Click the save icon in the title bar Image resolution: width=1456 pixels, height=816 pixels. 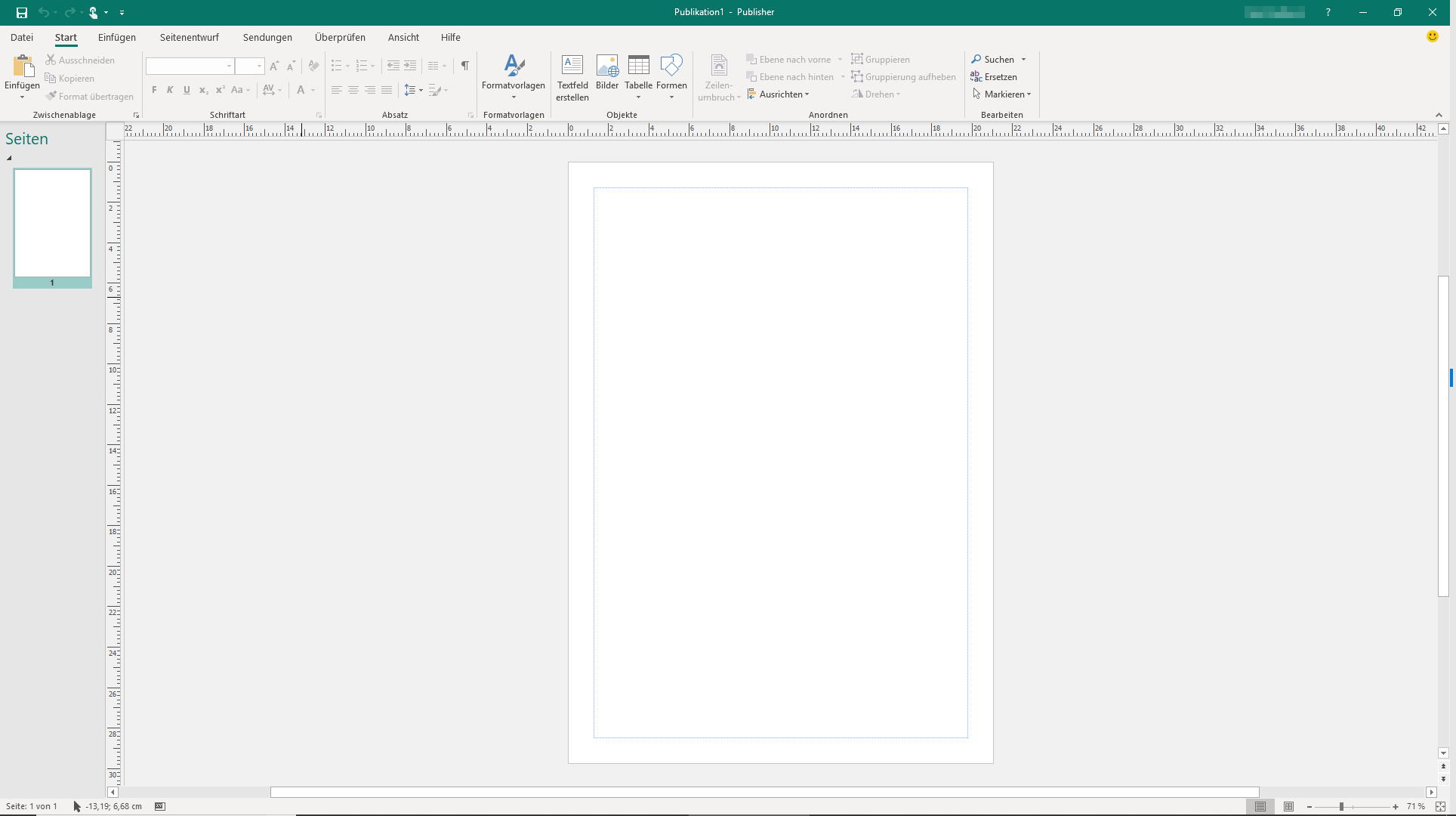pyautogui.click(x=22, y=12)
